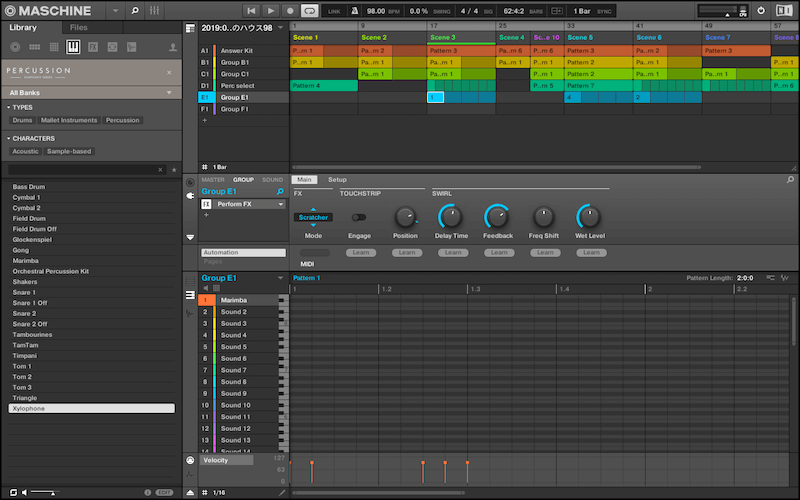Select Scene 5 in the arranger
This screenshot has height=500, width=800.
[580, 37]
